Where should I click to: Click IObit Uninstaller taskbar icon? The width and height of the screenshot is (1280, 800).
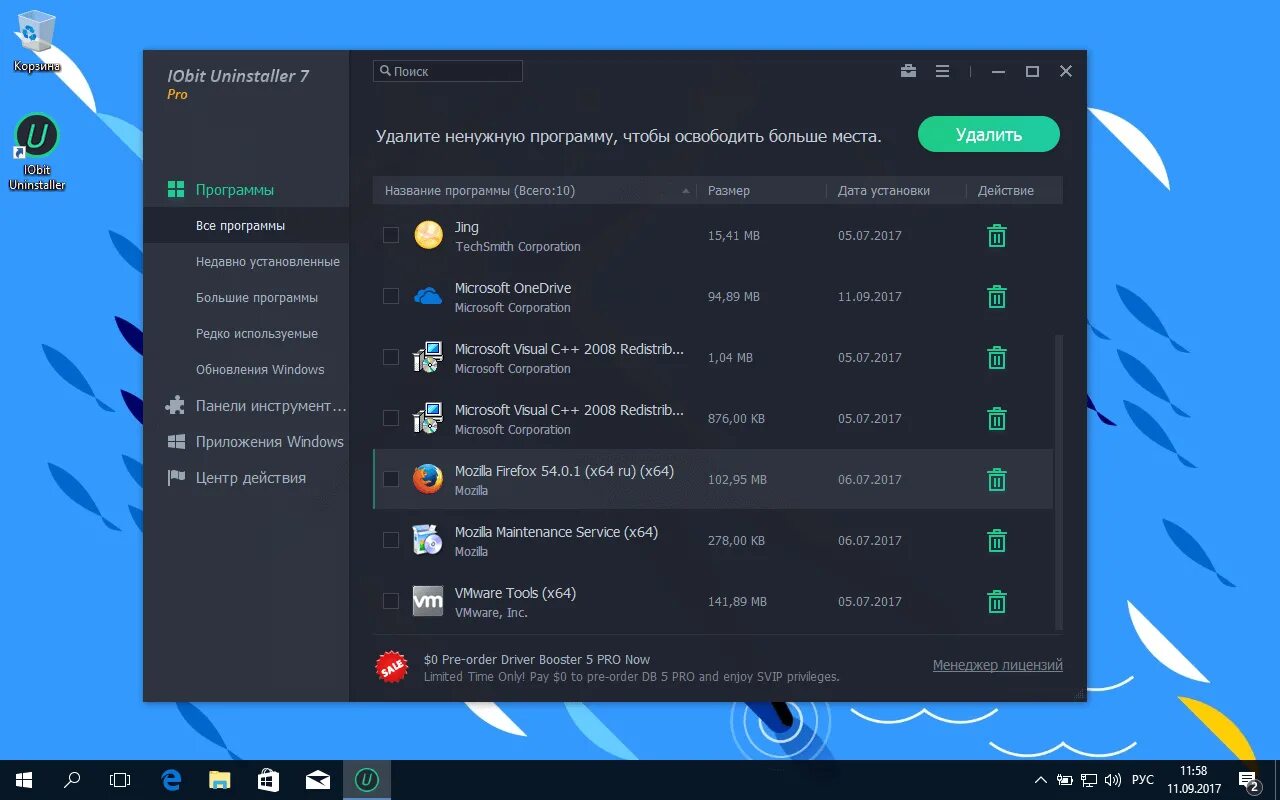[x=367, y=780]
